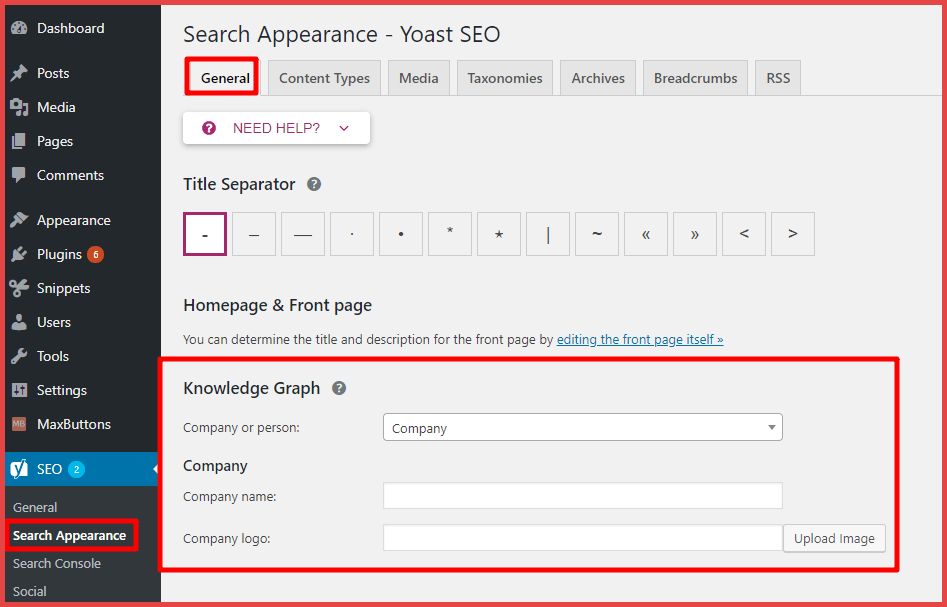Click the Comments bubble icon
This screenshot has width=947, height=607.
pos(19,175)
